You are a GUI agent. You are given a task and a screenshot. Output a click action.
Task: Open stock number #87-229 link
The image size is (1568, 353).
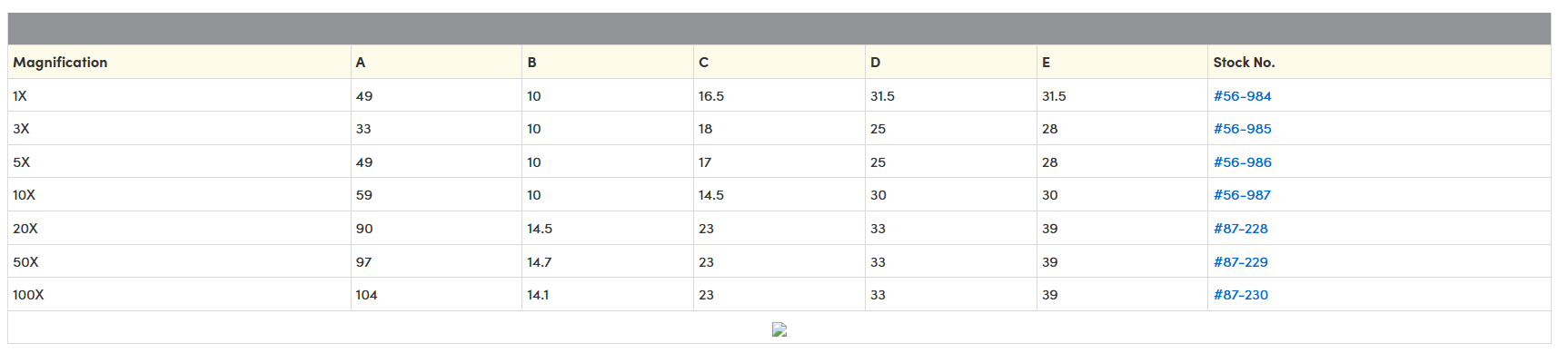point(1240,262)
